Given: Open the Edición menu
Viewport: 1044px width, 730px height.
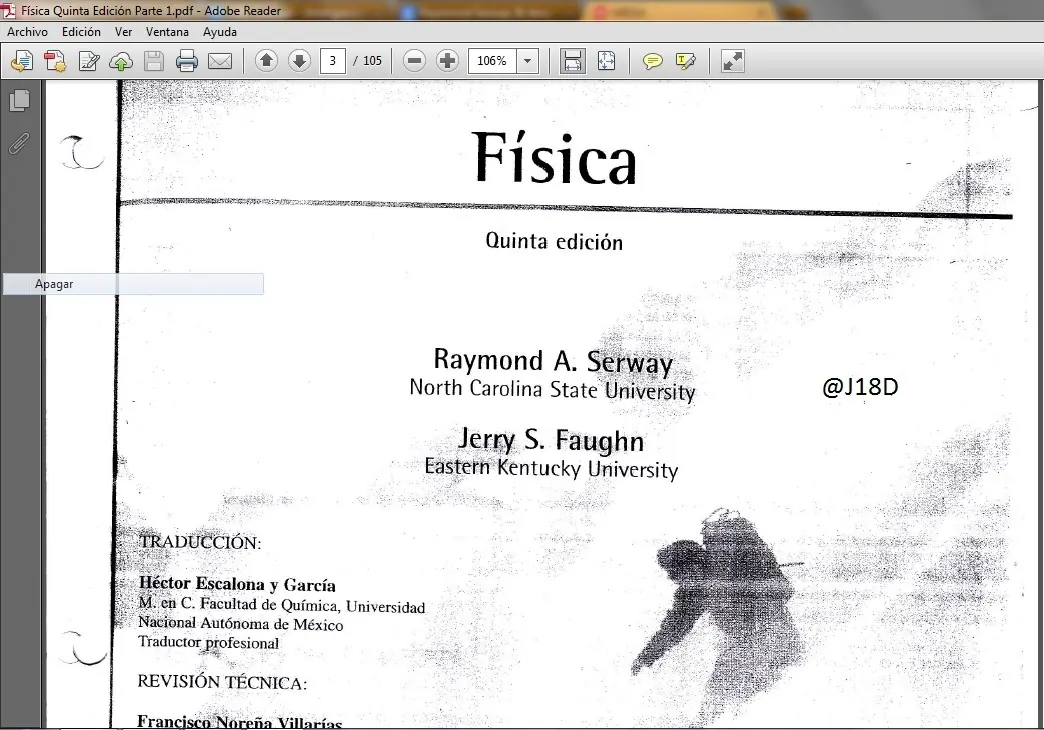Looking at the screenshot, I should point(81,31).
